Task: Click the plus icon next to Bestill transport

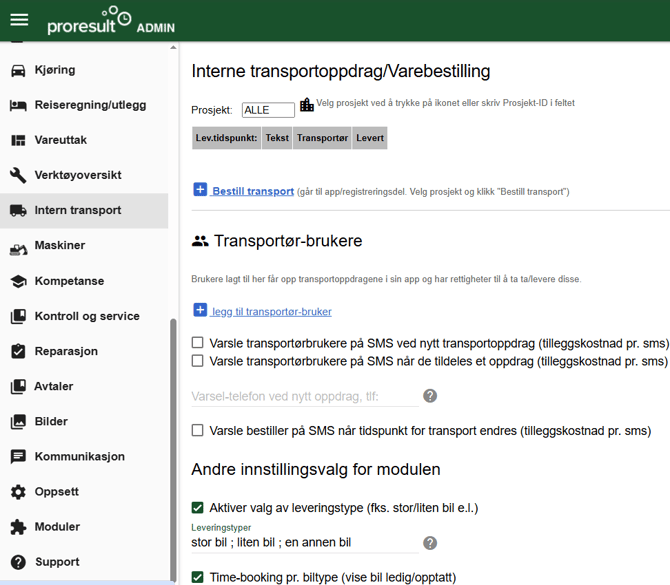Action: 200,190
